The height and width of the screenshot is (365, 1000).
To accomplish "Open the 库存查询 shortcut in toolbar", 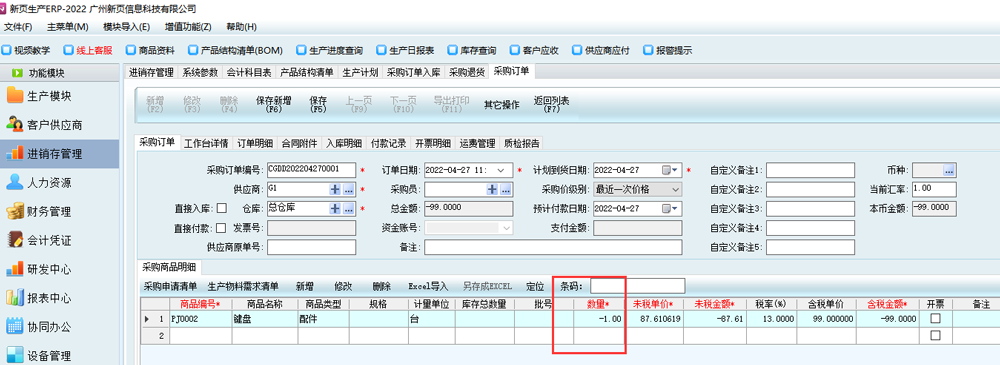I will click(473, 50).
